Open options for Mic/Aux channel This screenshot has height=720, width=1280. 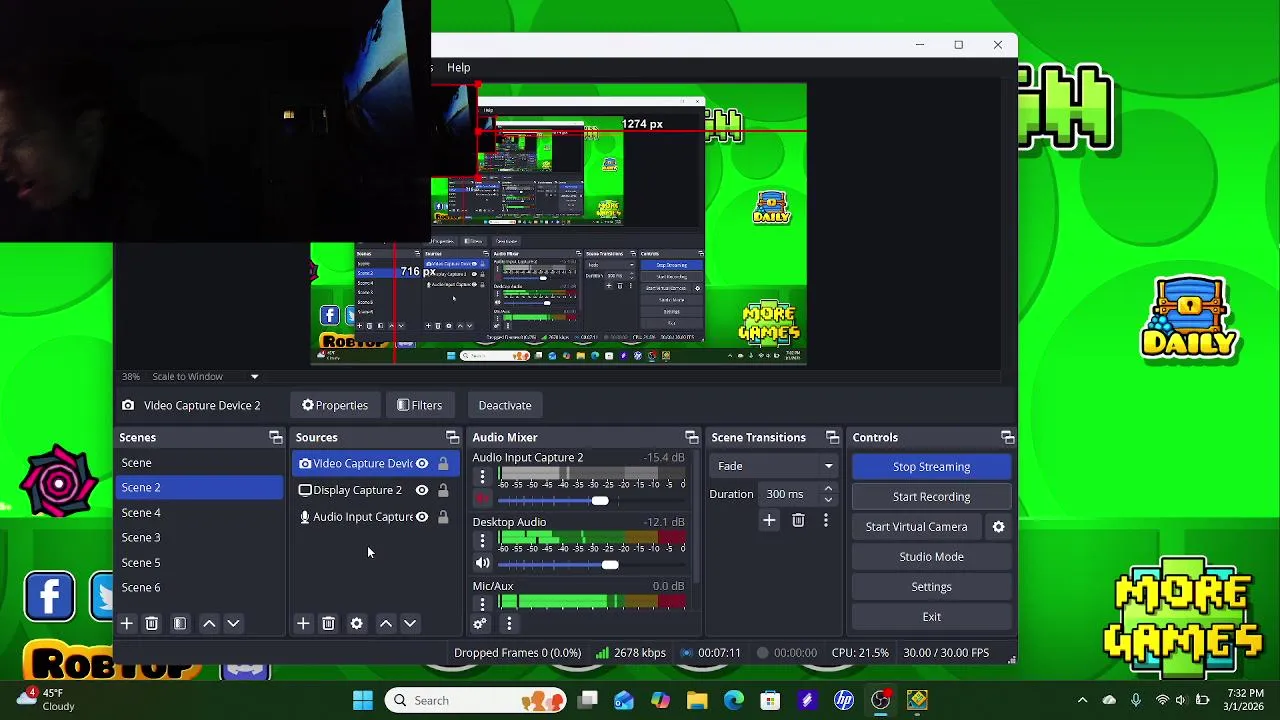point(482,603)
